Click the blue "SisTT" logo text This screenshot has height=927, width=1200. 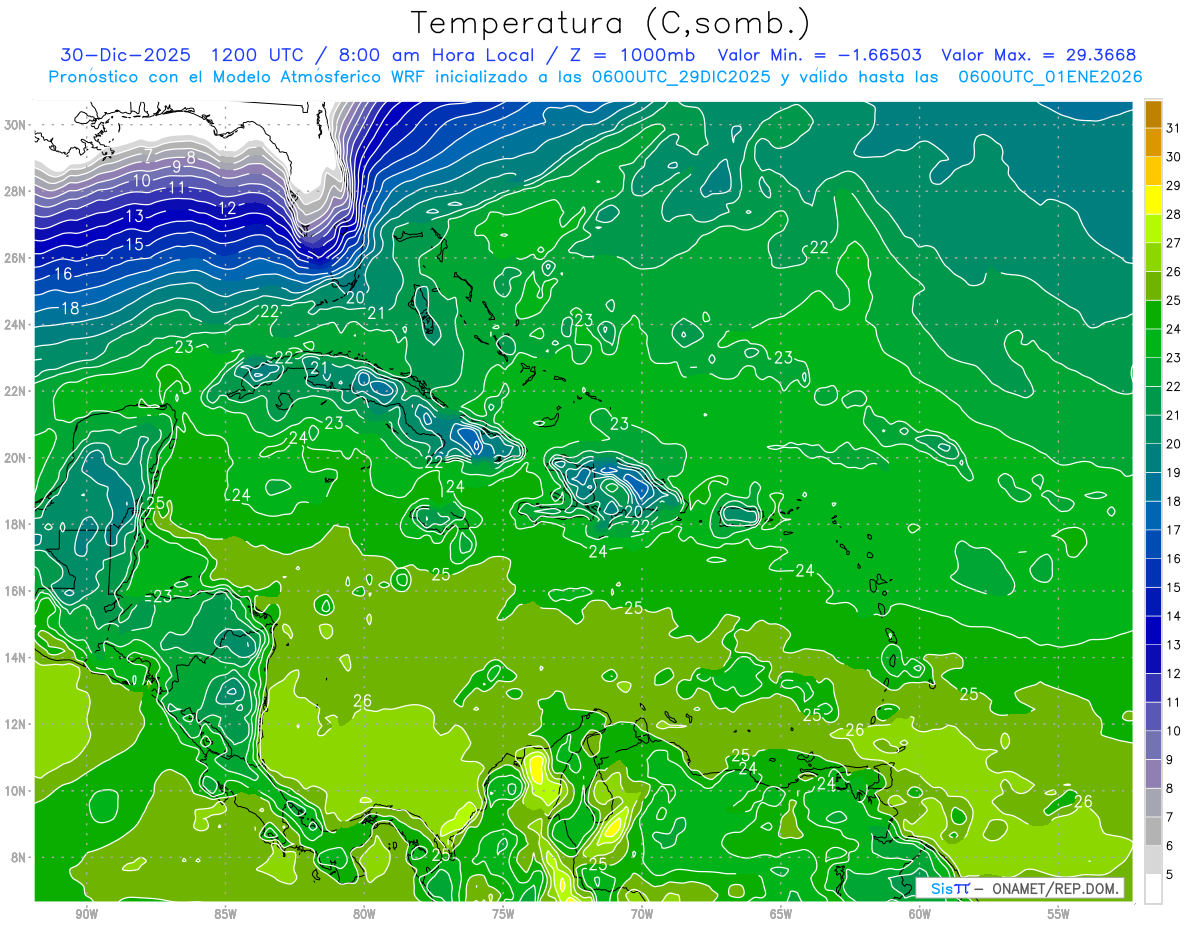(950, 888)
